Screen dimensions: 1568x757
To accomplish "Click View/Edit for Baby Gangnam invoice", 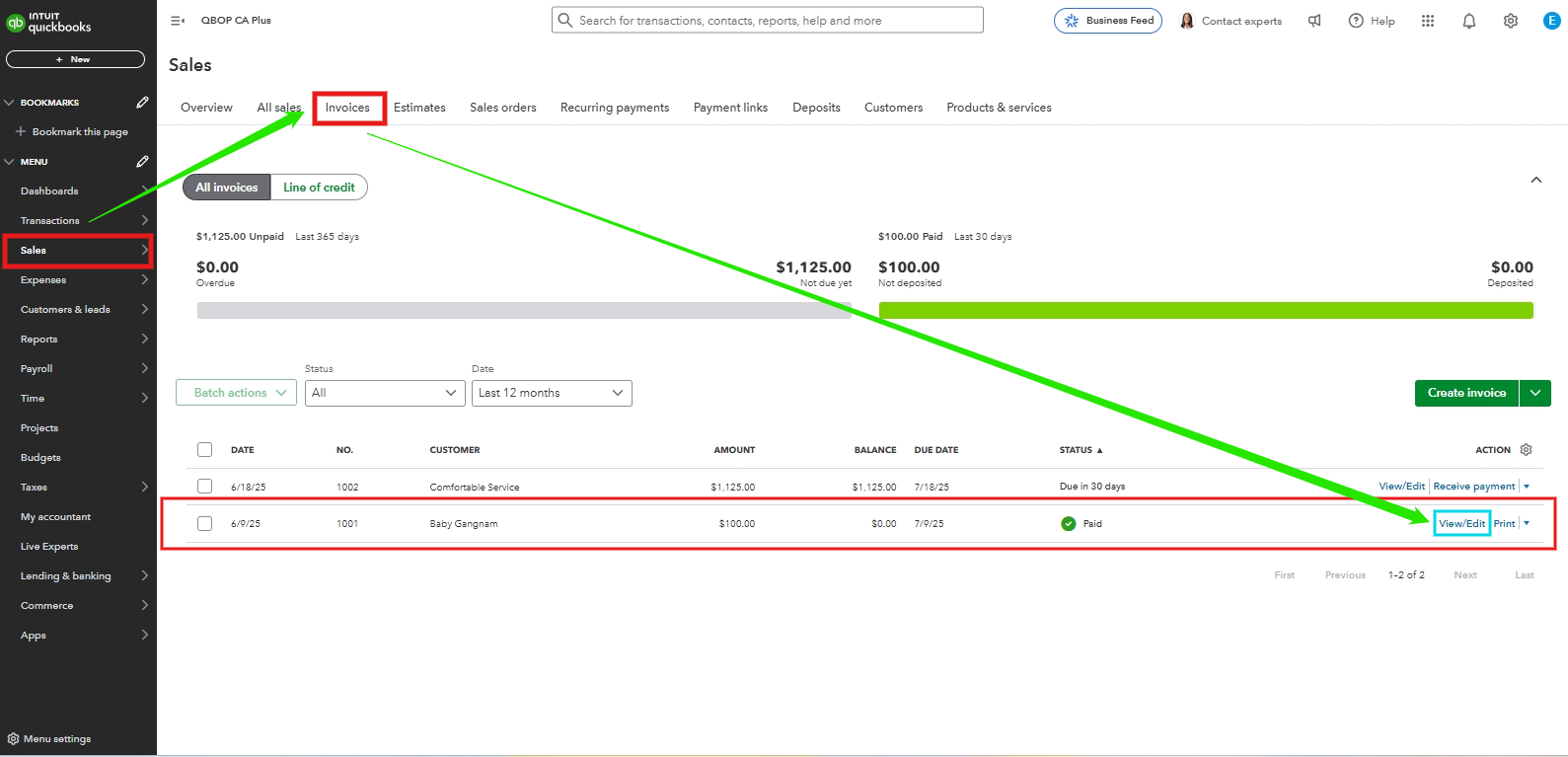I will [x=1461, y=524].
